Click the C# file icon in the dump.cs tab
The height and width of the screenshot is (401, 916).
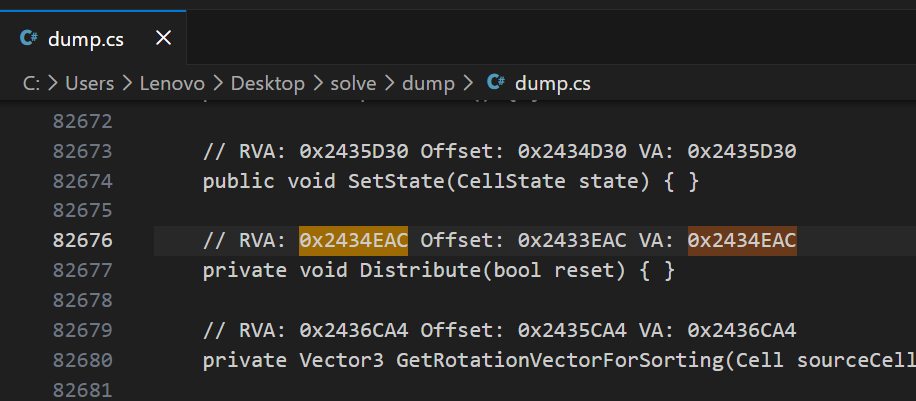pyautogui.click(x=28, y=39)
